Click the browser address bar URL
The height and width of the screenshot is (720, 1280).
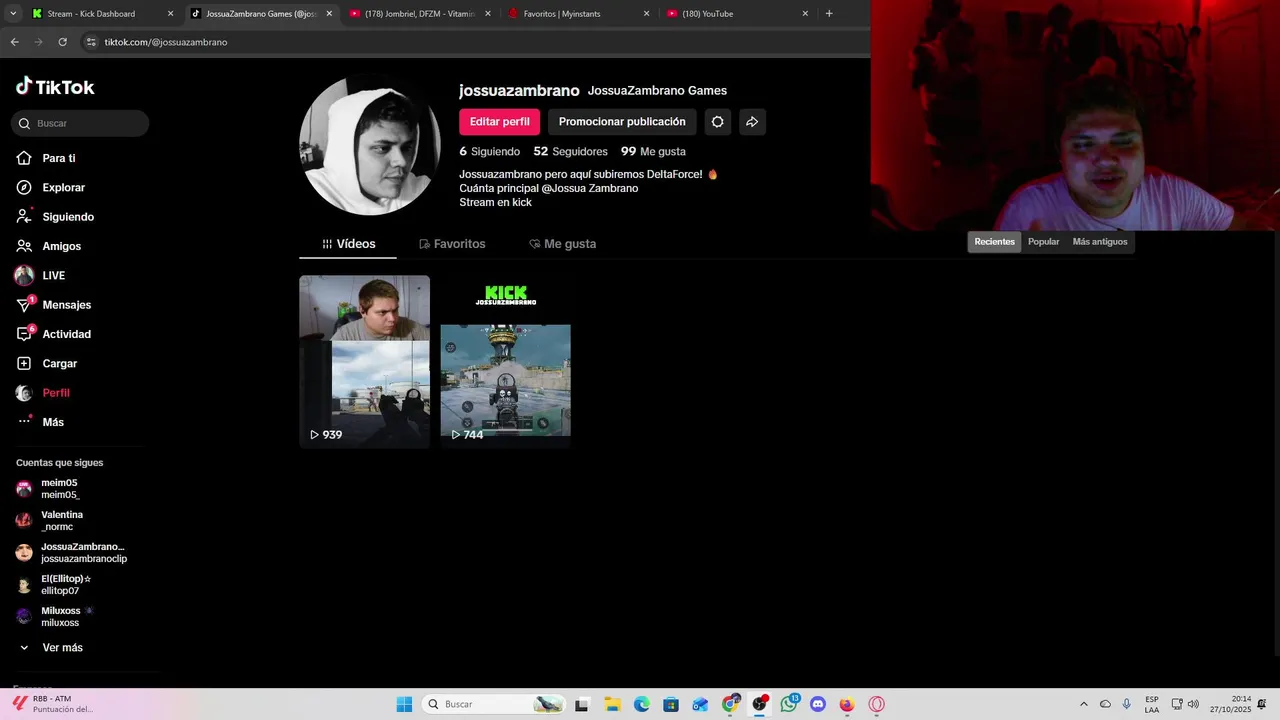point(166,42)
